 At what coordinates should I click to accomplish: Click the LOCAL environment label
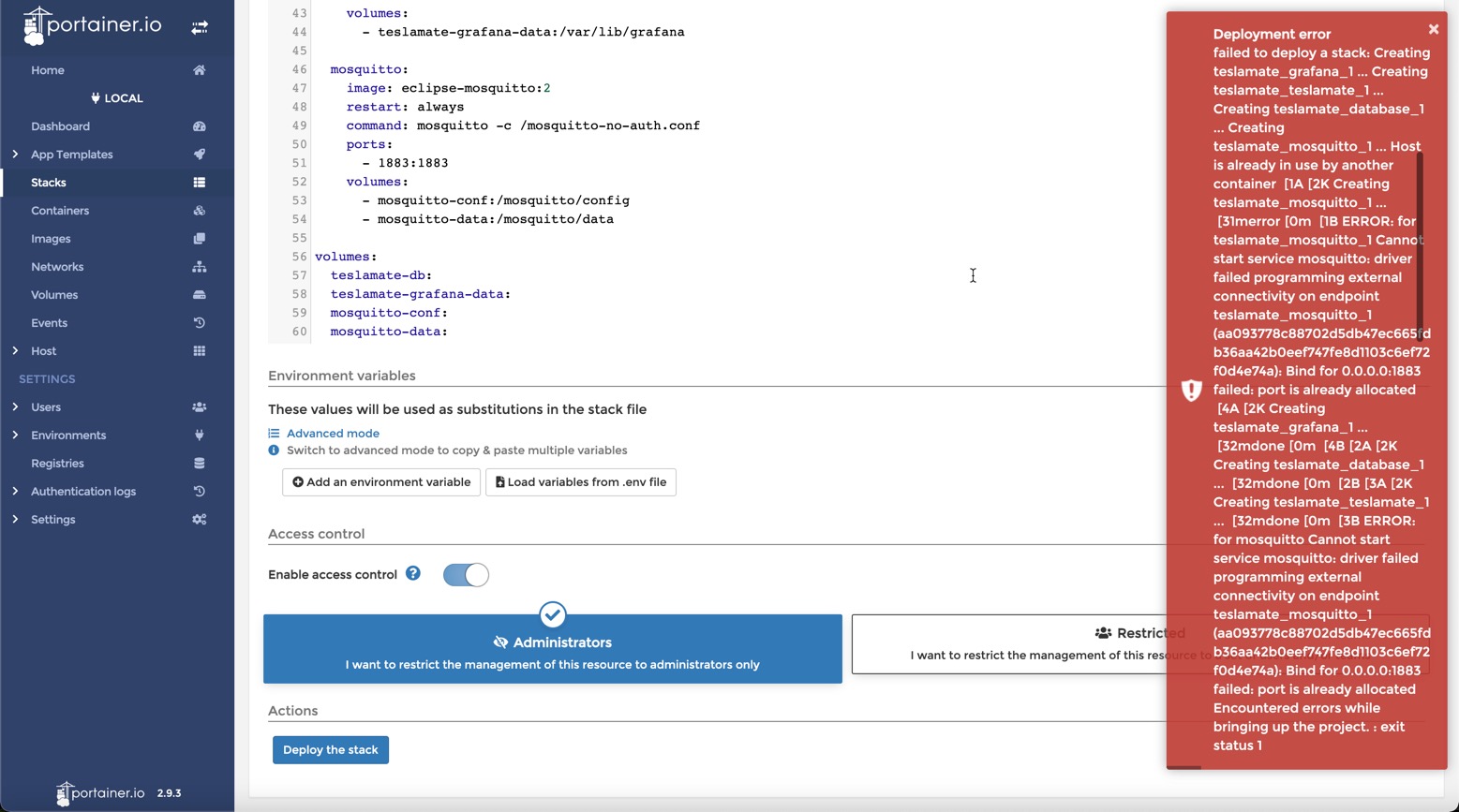coord(117,98)
